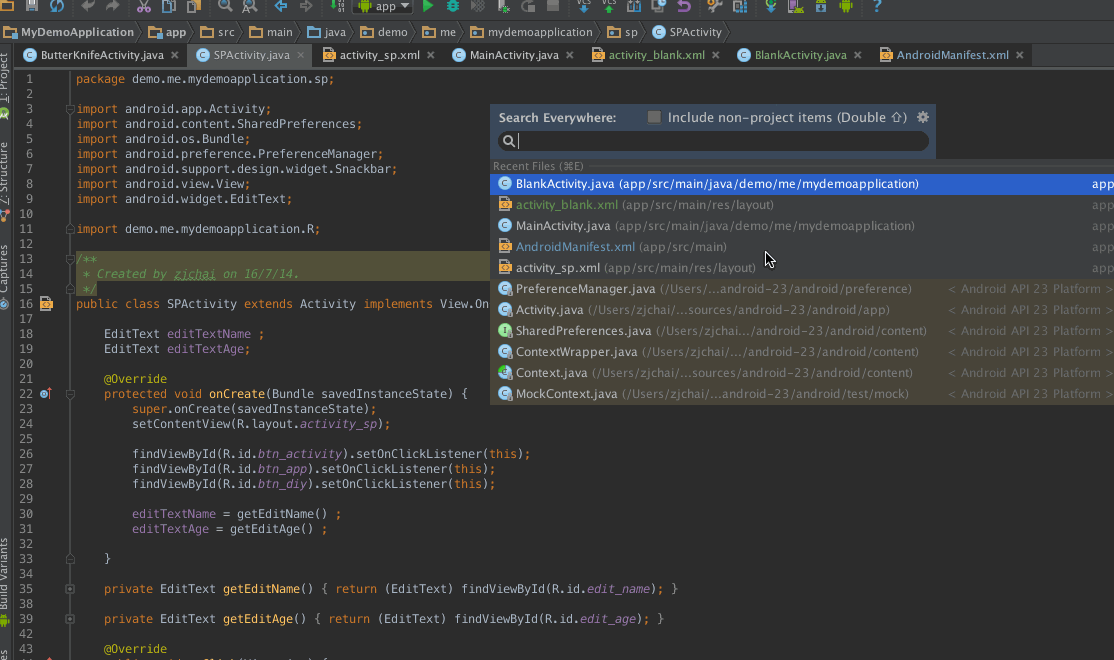Click the mydemoapplication breadcrumb
This screenshot has width=1114, height=660.
click(x=531, y=32)
